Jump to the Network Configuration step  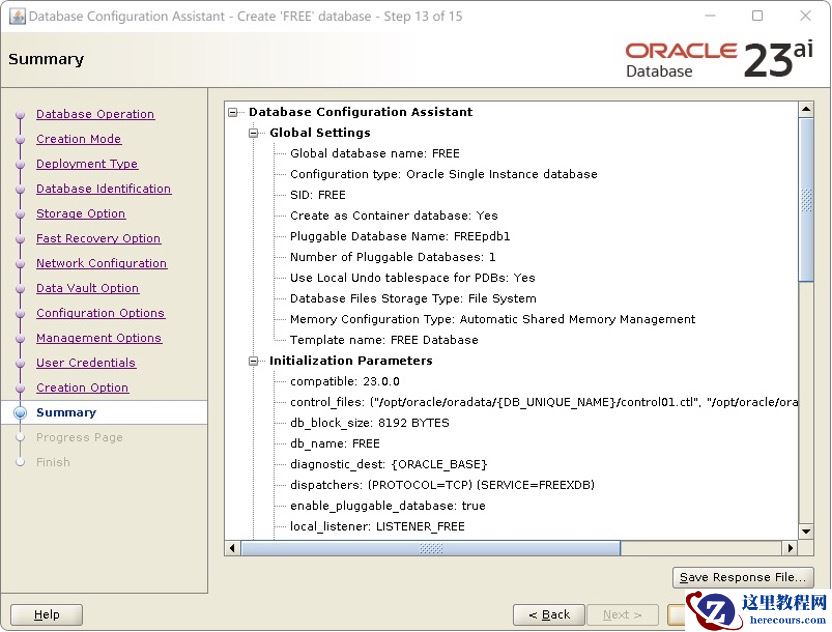coord(101,263)
